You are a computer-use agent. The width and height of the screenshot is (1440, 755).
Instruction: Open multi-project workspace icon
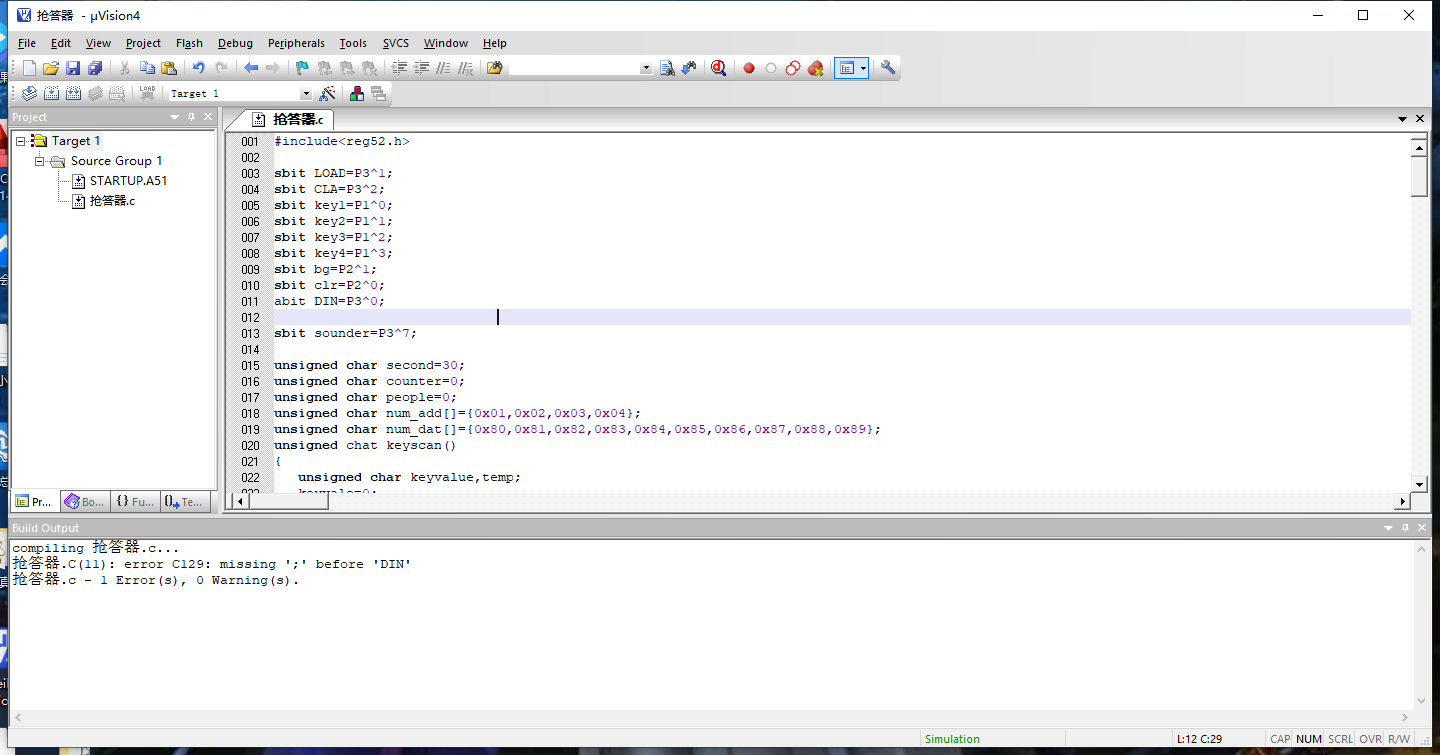[x=378, y=93]
